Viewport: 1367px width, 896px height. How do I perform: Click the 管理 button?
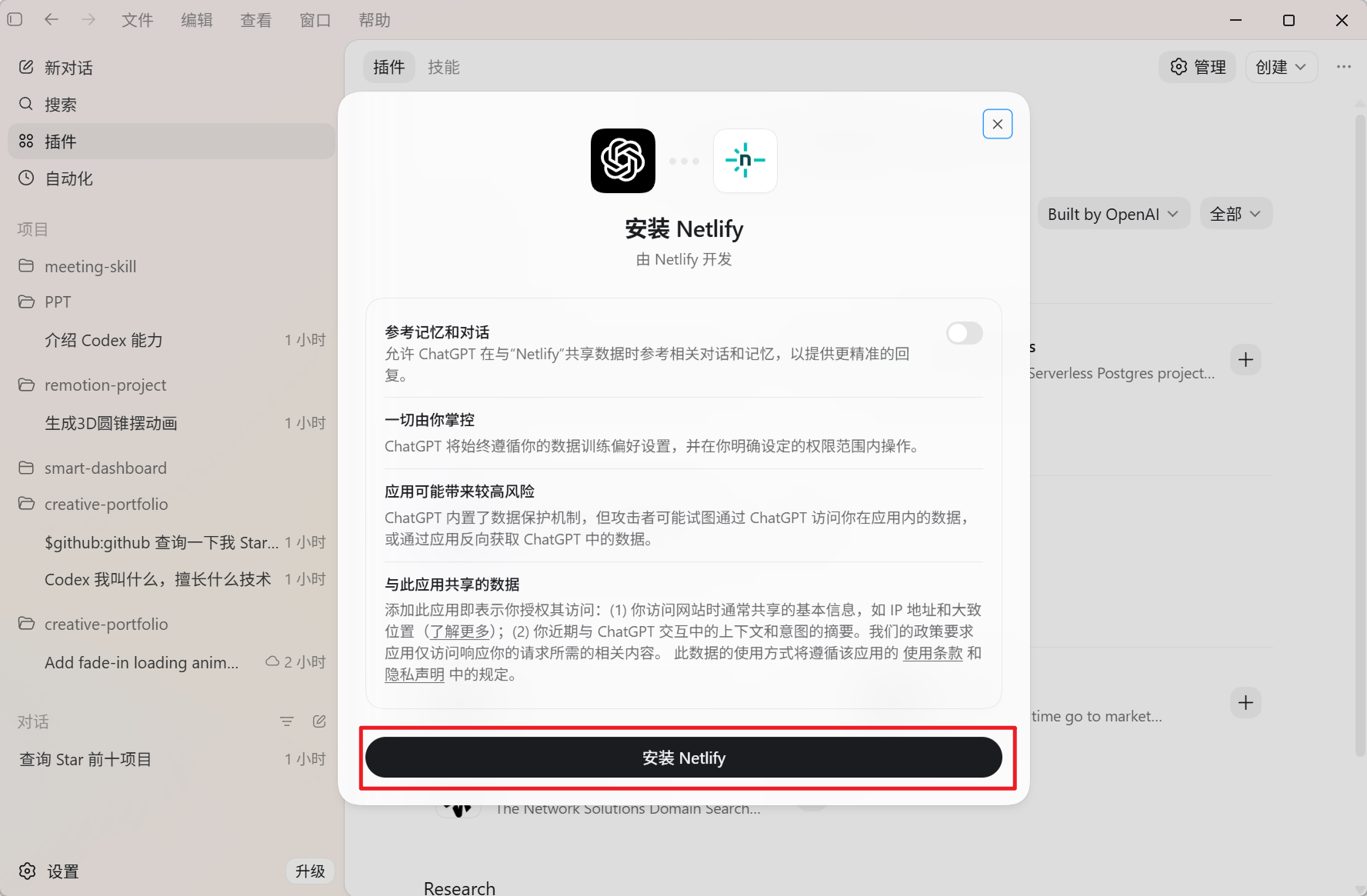(x=1198, y=67)
